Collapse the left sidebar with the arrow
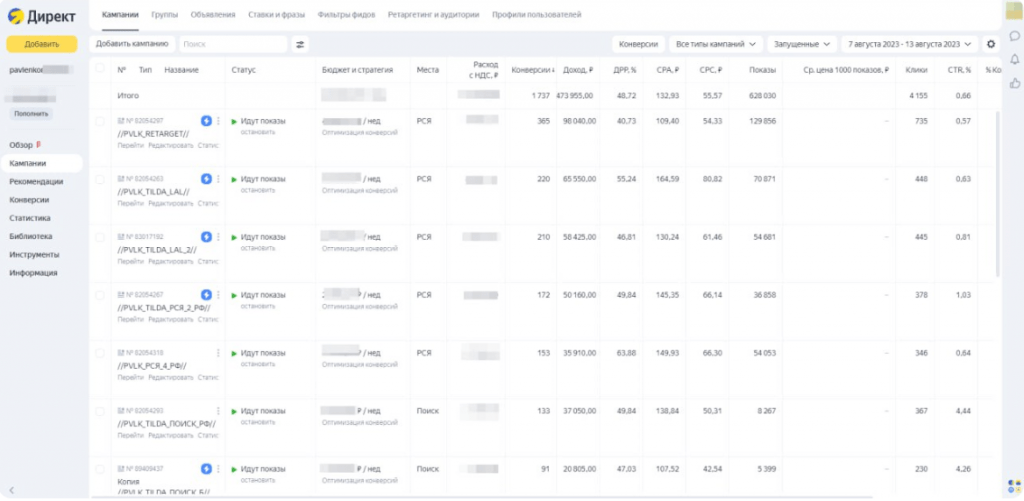The height and width of the screenshot is (501, 1024). (x=11, y=489)
